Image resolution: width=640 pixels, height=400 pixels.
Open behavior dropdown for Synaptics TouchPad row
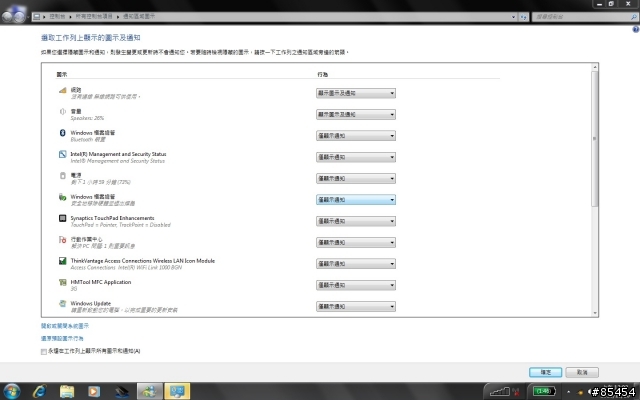coord(356,221)
